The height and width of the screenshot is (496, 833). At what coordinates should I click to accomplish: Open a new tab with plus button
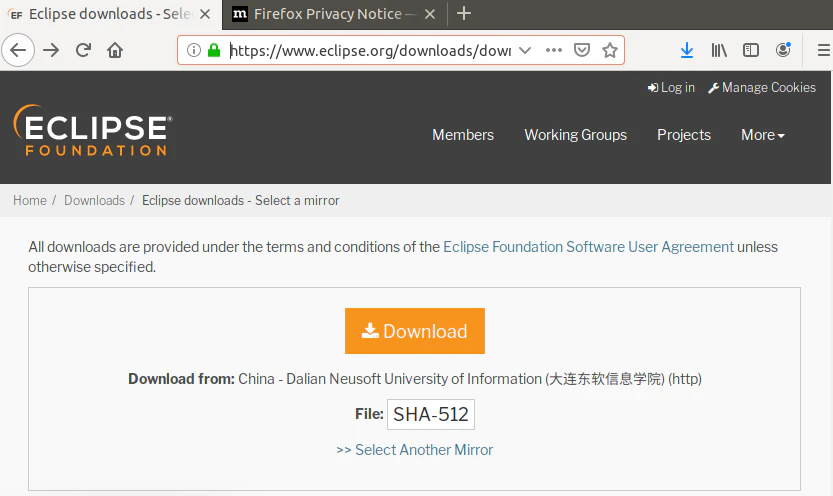464,13
